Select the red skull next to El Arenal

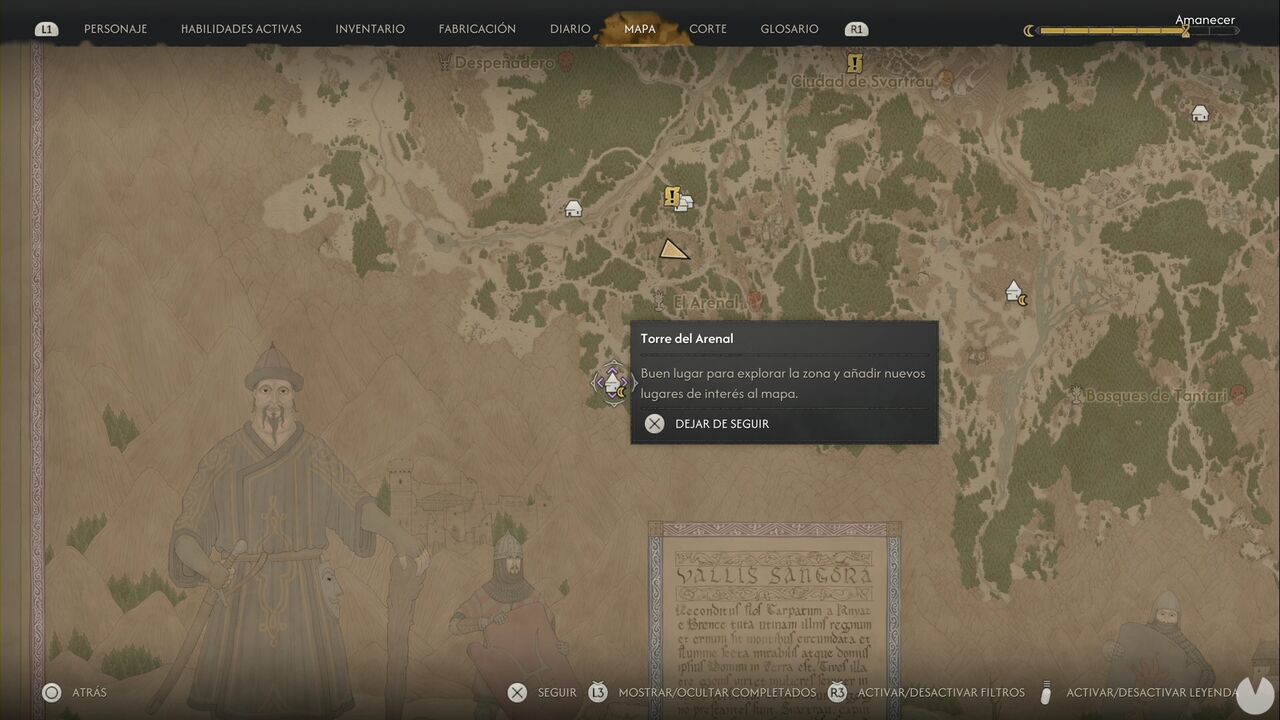(755, 301)
